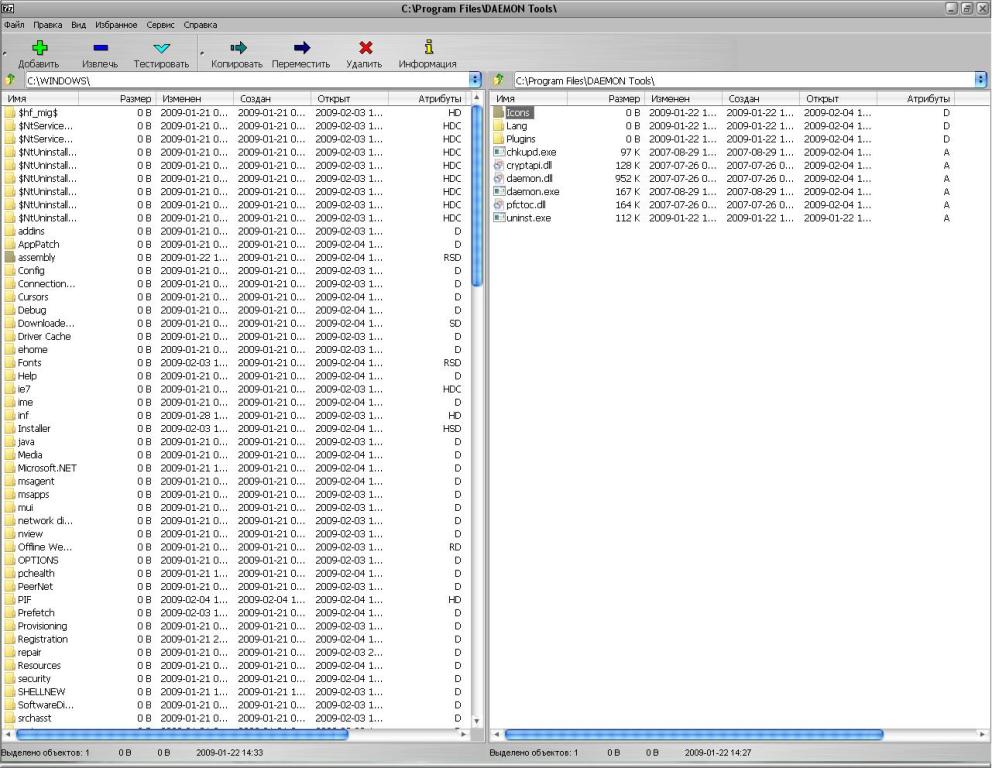This screenshot has height=768, width=992.
Task: Open the right path dropdown for DAEMON Tools
Action: coord(980,80)
